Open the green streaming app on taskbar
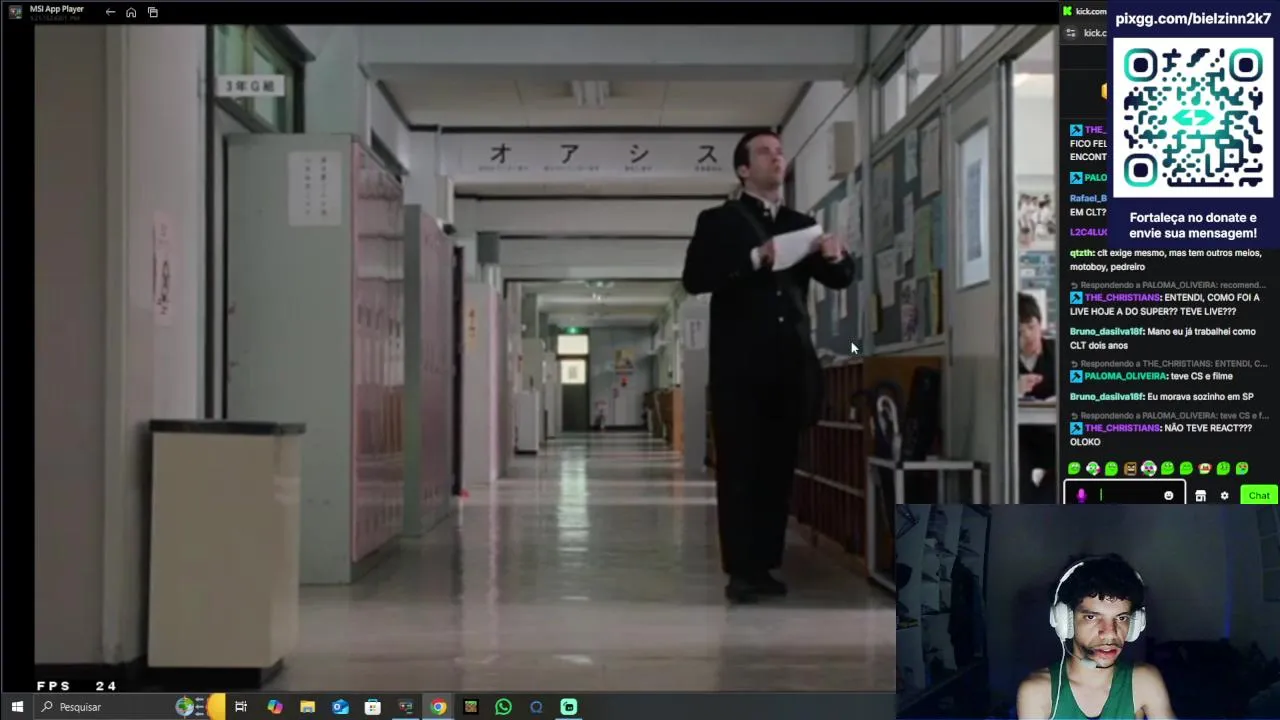This screenshot has height=720, width=1280. pyautogui.click(x=568, y=707)
